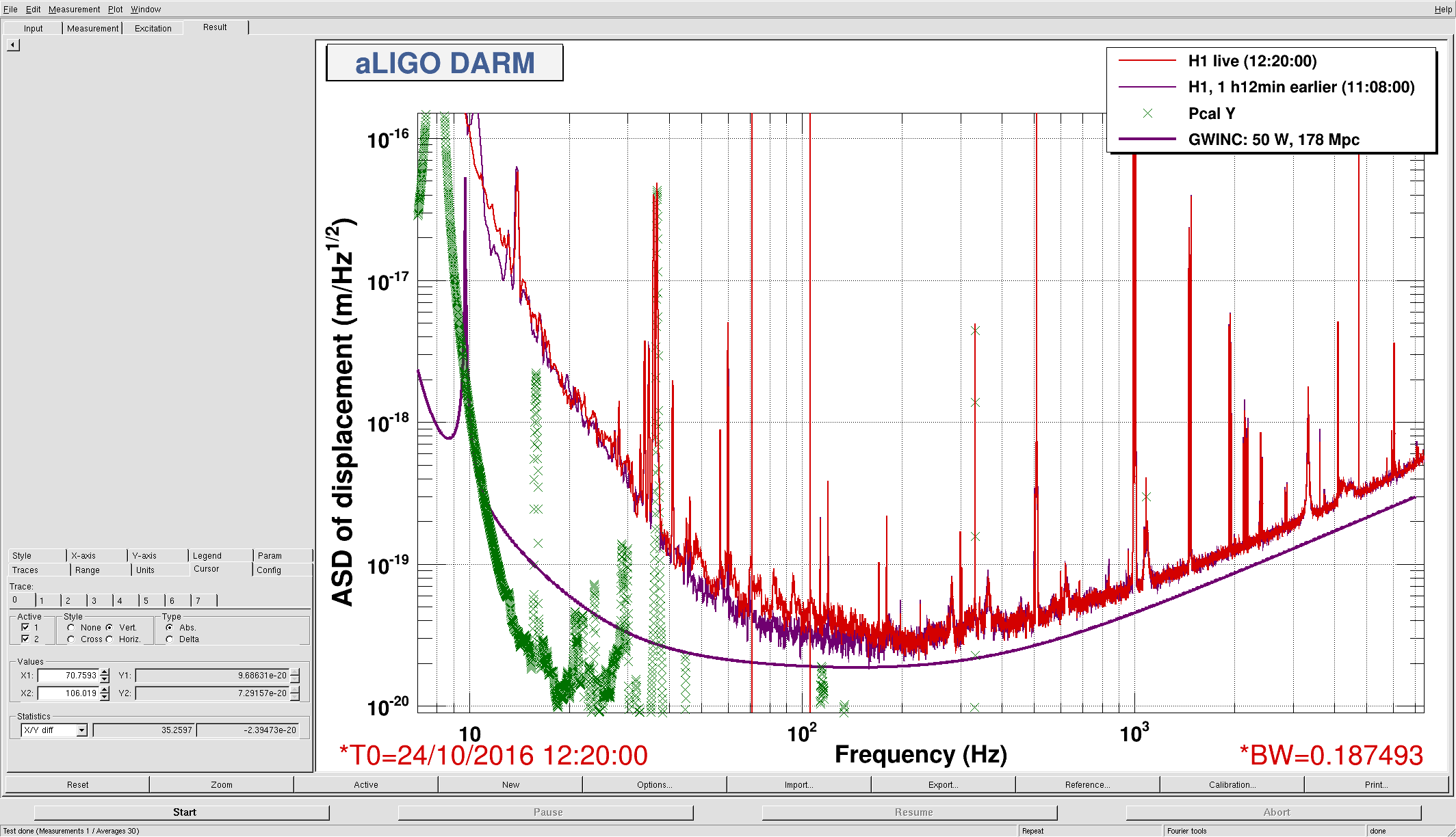
Task: Decrement the X2 cursor value
Action: click(x=105, y=697)
